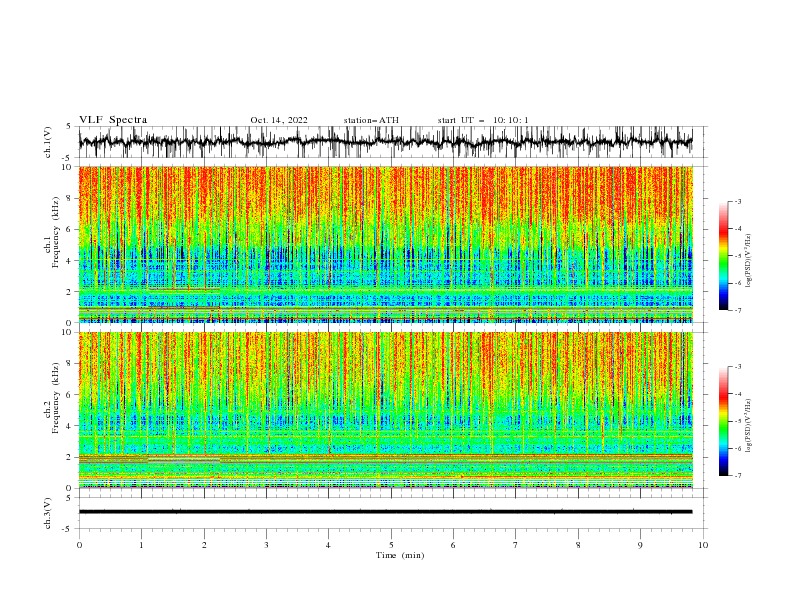Click the "10" minute tick on time axis
The height and width of the screenshot is (612, 792).
[703, 545]
